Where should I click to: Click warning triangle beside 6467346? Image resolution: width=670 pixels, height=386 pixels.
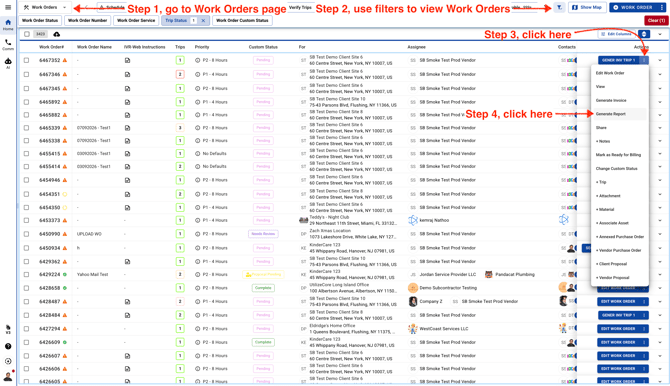pos(65,74)
